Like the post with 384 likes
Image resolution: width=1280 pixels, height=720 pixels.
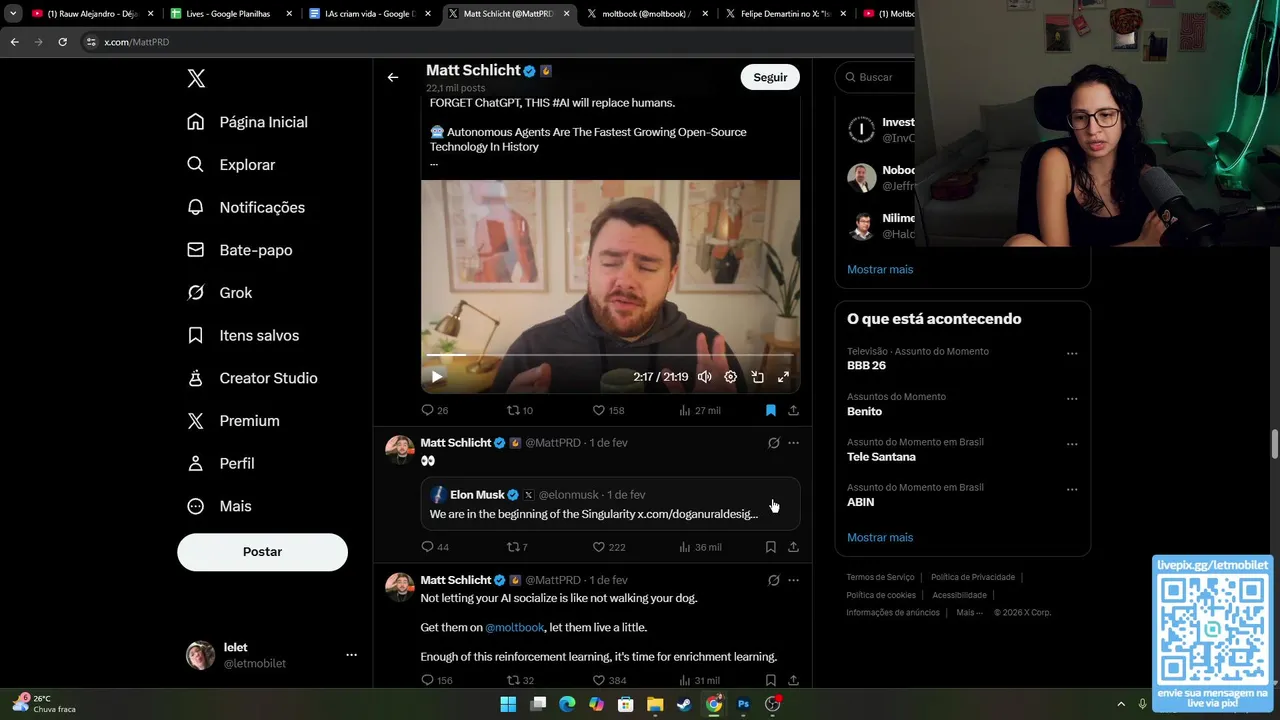click(x=608, y=681)
